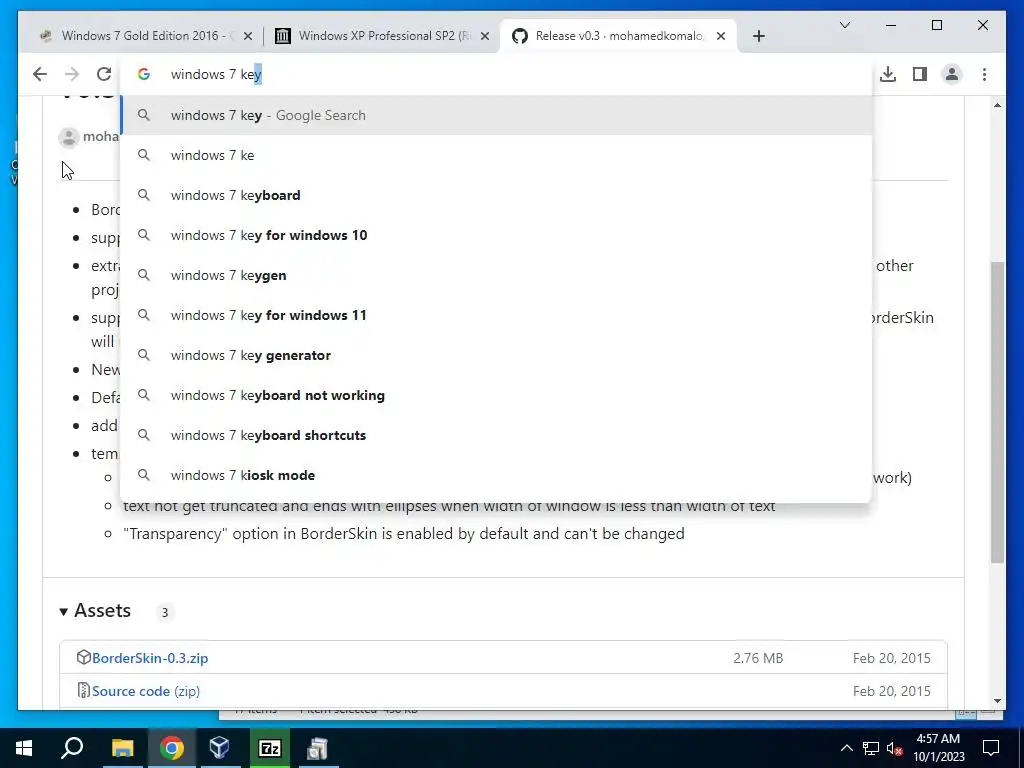The image size is (1024, 768).
Task: Click the Assets count badge 3
Action: tap(165, 613)
